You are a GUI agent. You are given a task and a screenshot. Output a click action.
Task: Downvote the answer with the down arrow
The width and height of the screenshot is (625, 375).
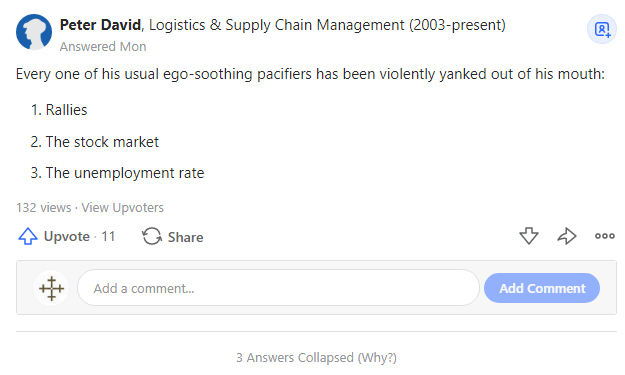coord(529,236)
